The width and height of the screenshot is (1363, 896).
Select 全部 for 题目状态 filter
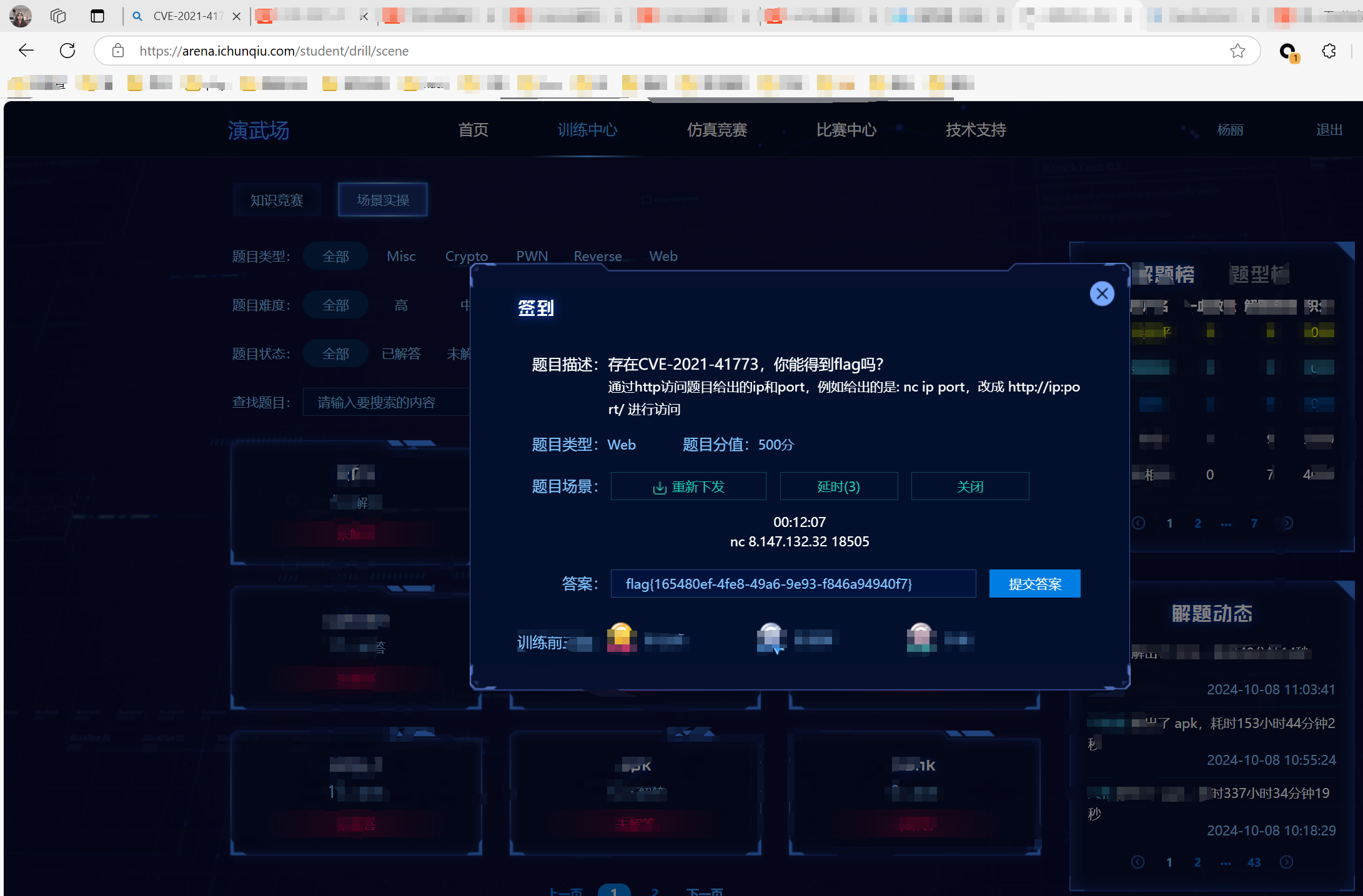(335, 353)
